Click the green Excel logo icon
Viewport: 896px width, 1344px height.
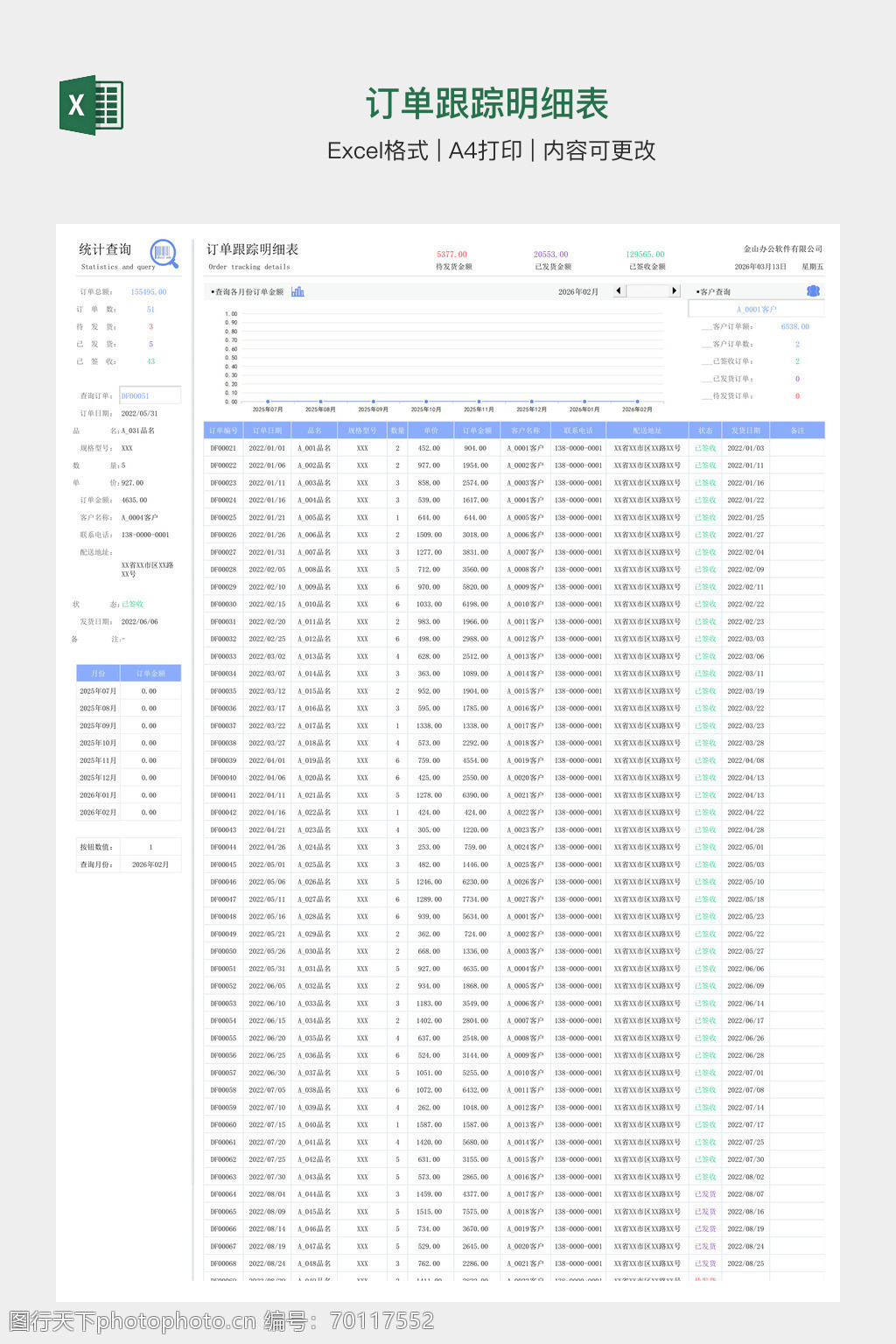pos(91,105)
